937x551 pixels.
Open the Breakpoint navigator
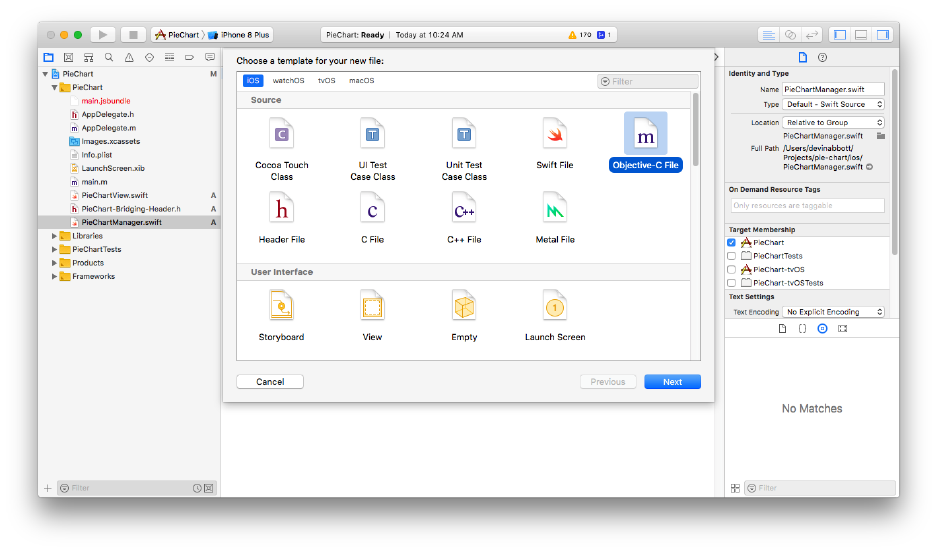click(189, 57)
